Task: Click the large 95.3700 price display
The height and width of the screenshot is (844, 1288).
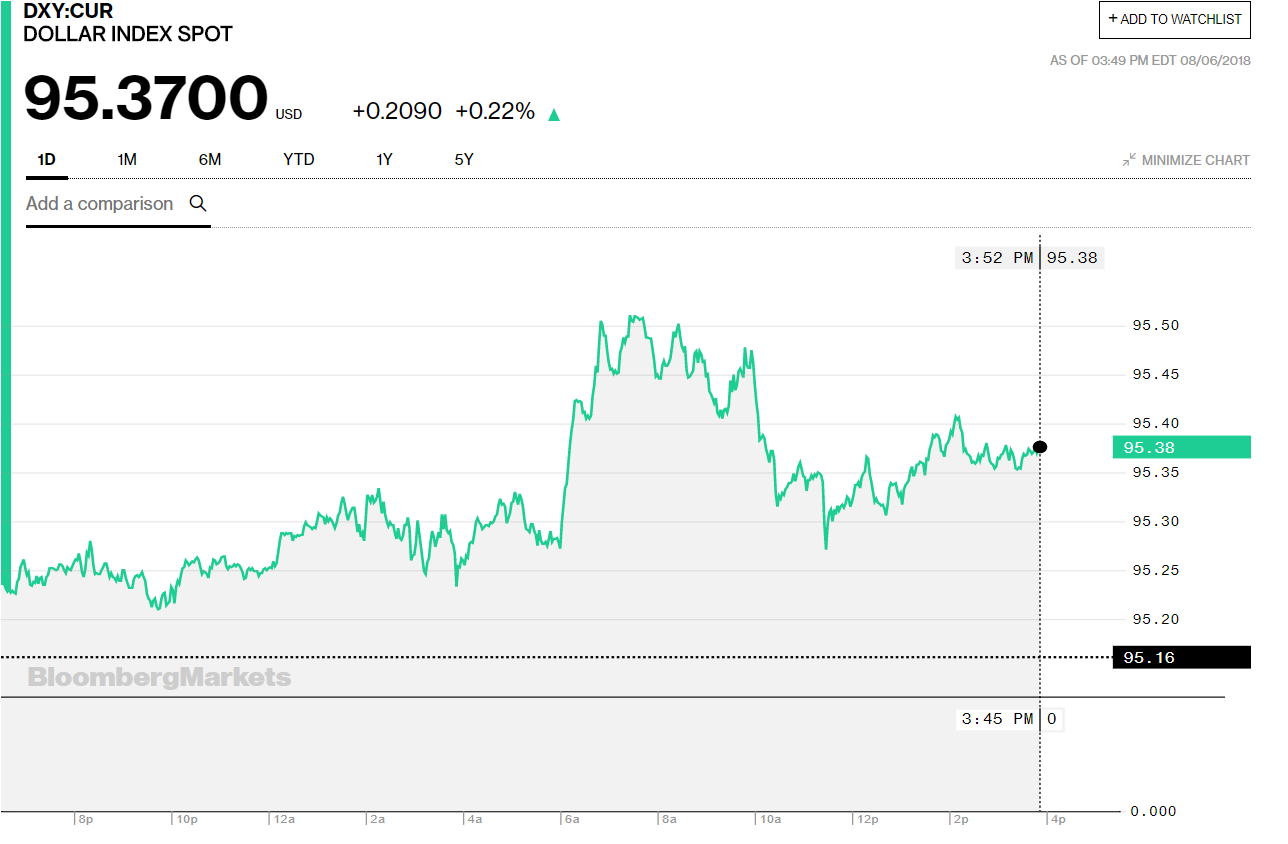Action: 143,97
